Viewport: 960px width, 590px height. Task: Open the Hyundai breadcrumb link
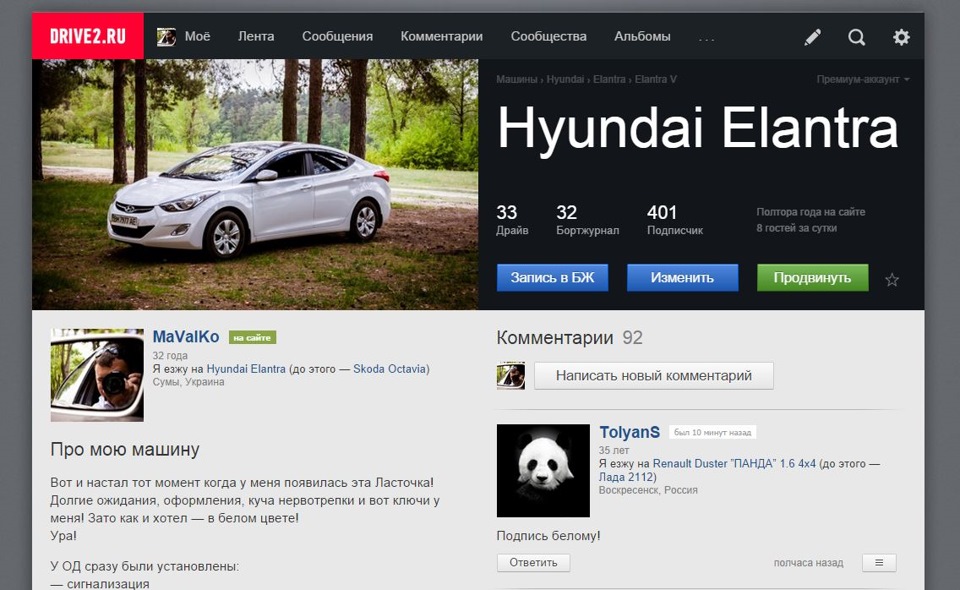(x=565, y=79)
